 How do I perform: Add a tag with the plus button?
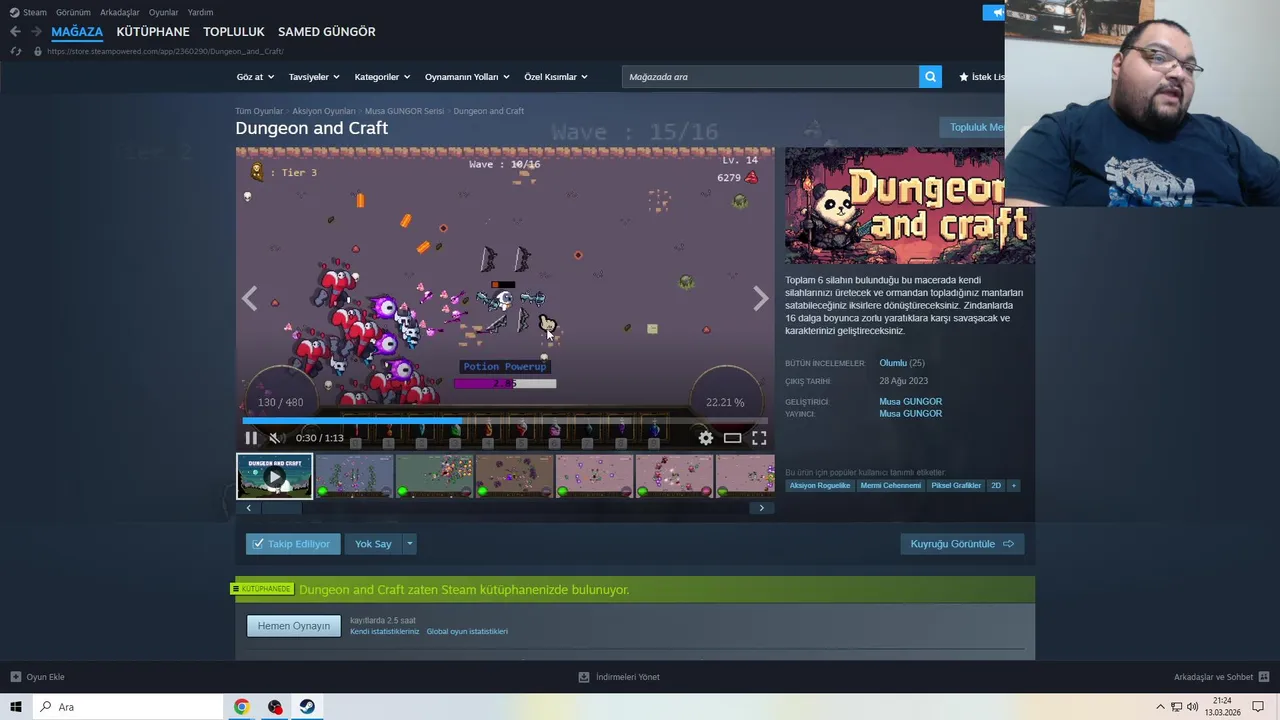pyautogui.click(x=1013, y=486)
